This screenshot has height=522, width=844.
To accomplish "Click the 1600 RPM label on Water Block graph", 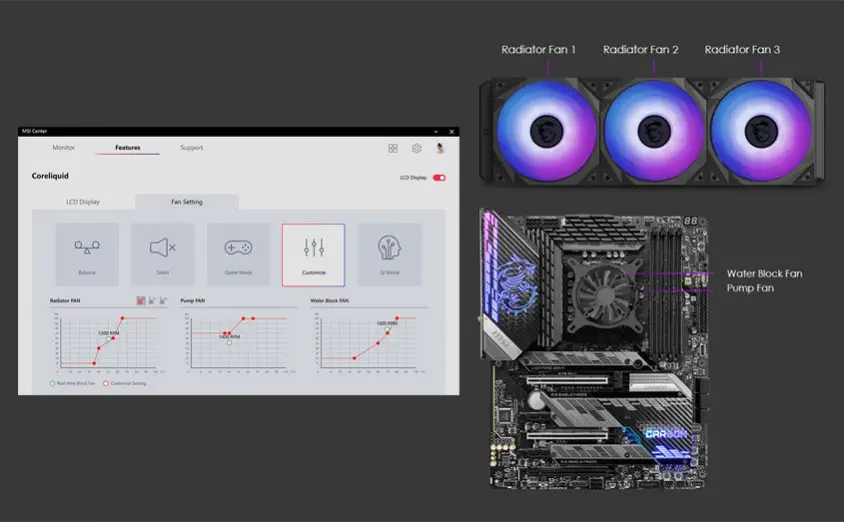I will (387, 323).
